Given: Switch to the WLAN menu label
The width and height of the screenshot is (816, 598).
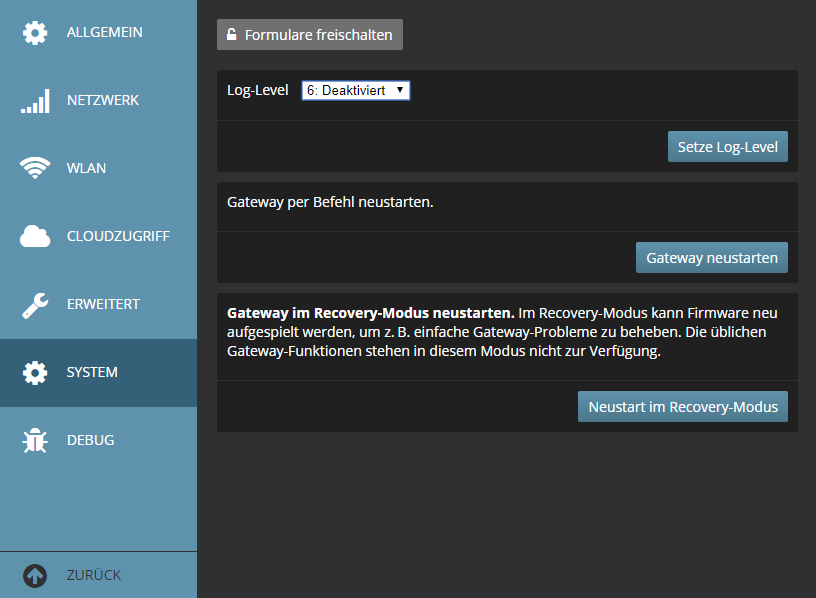Looking at the screenshot, I should coord(86,169).
